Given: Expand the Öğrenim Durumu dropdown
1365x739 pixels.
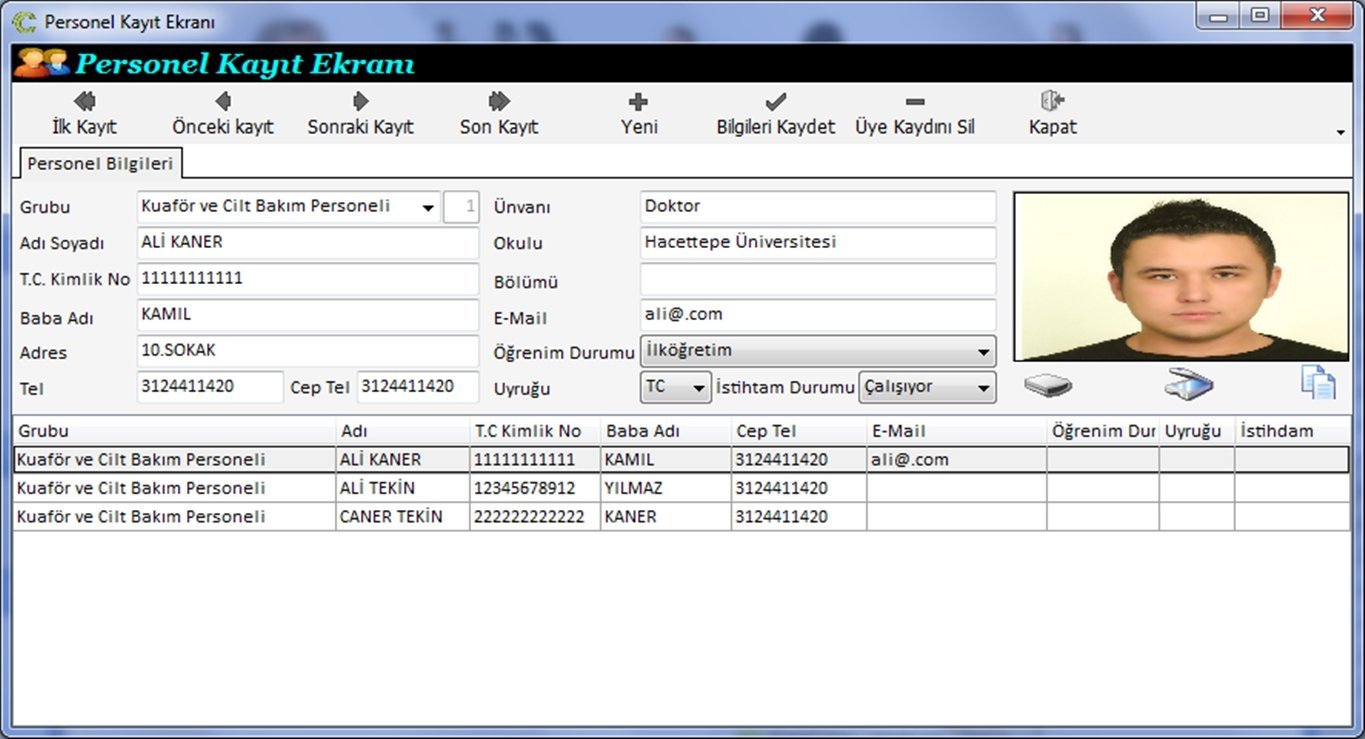Looking at the screenshot, I should pos(983,352).
